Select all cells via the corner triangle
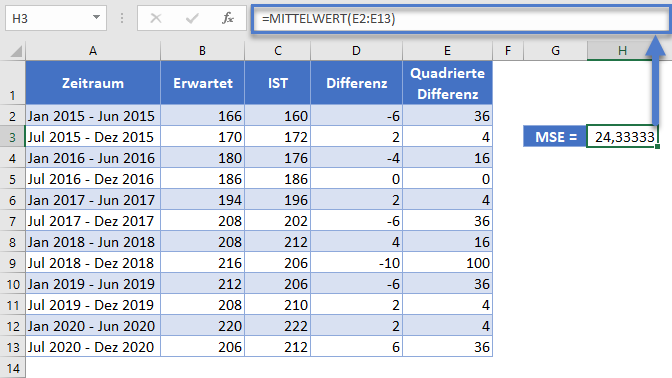672x378 pixels. [x=16, y=51]
